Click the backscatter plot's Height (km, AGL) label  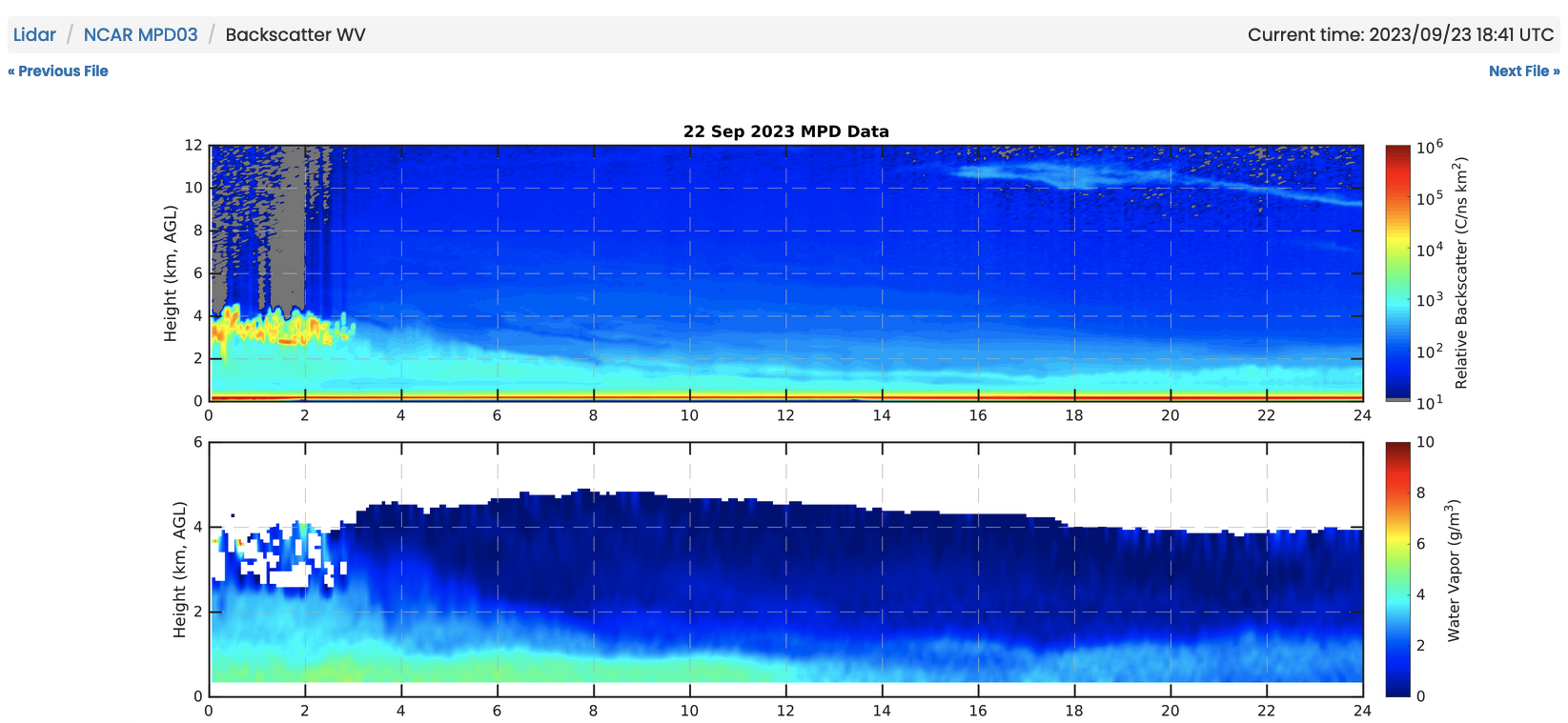point(171,273)
